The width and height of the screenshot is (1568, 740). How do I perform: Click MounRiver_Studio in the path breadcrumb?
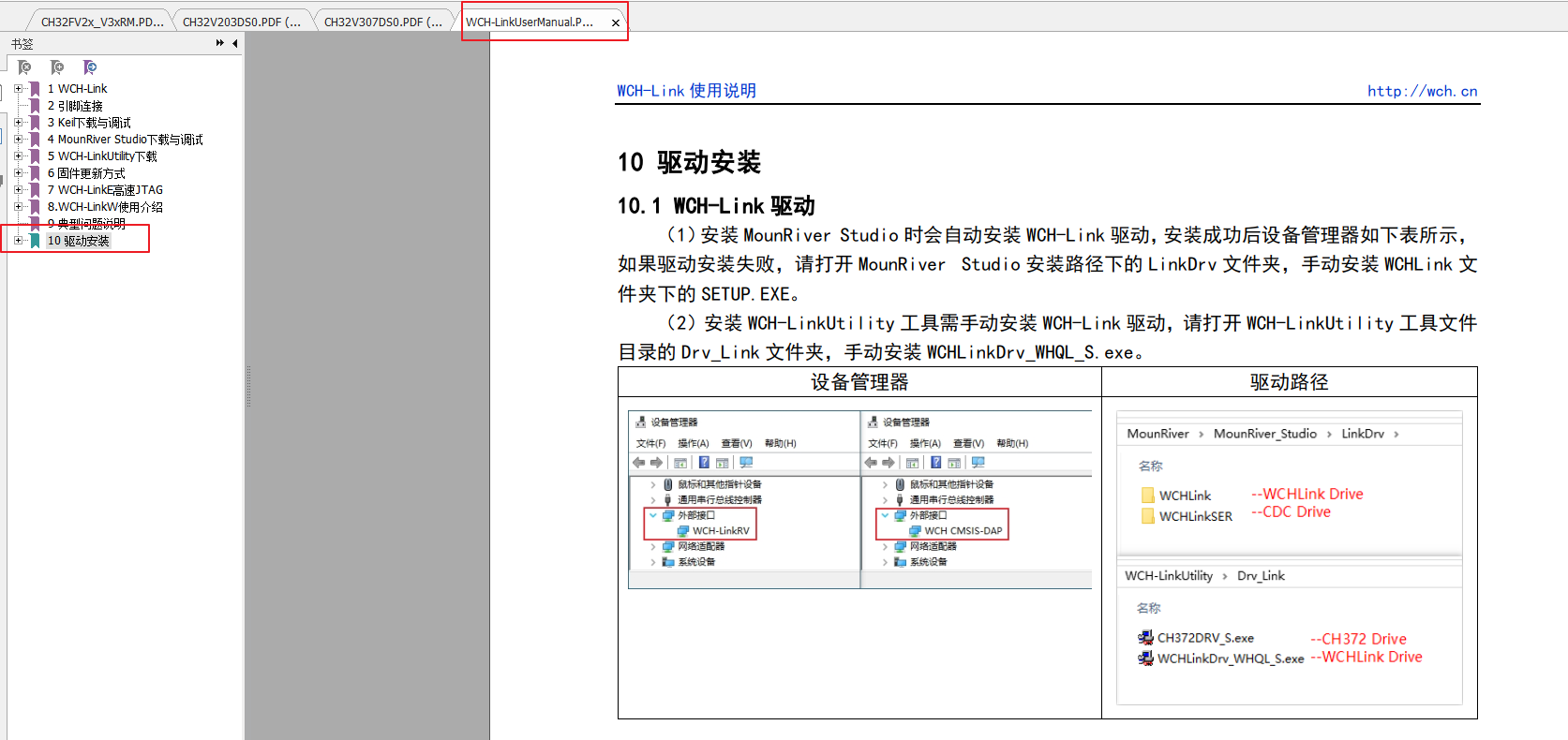(x=1264, y=434)
